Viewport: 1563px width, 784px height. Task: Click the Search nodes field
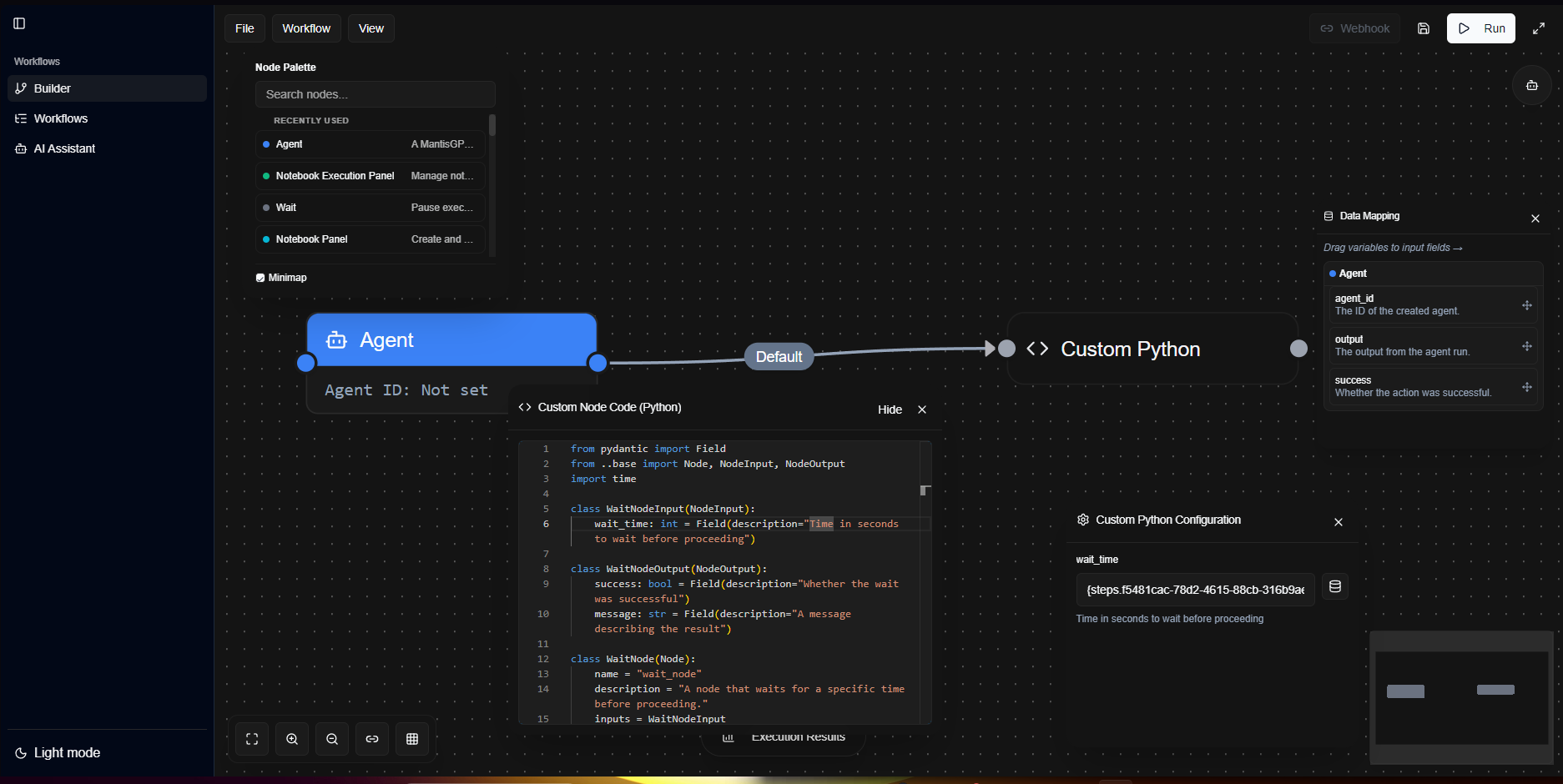375,93
